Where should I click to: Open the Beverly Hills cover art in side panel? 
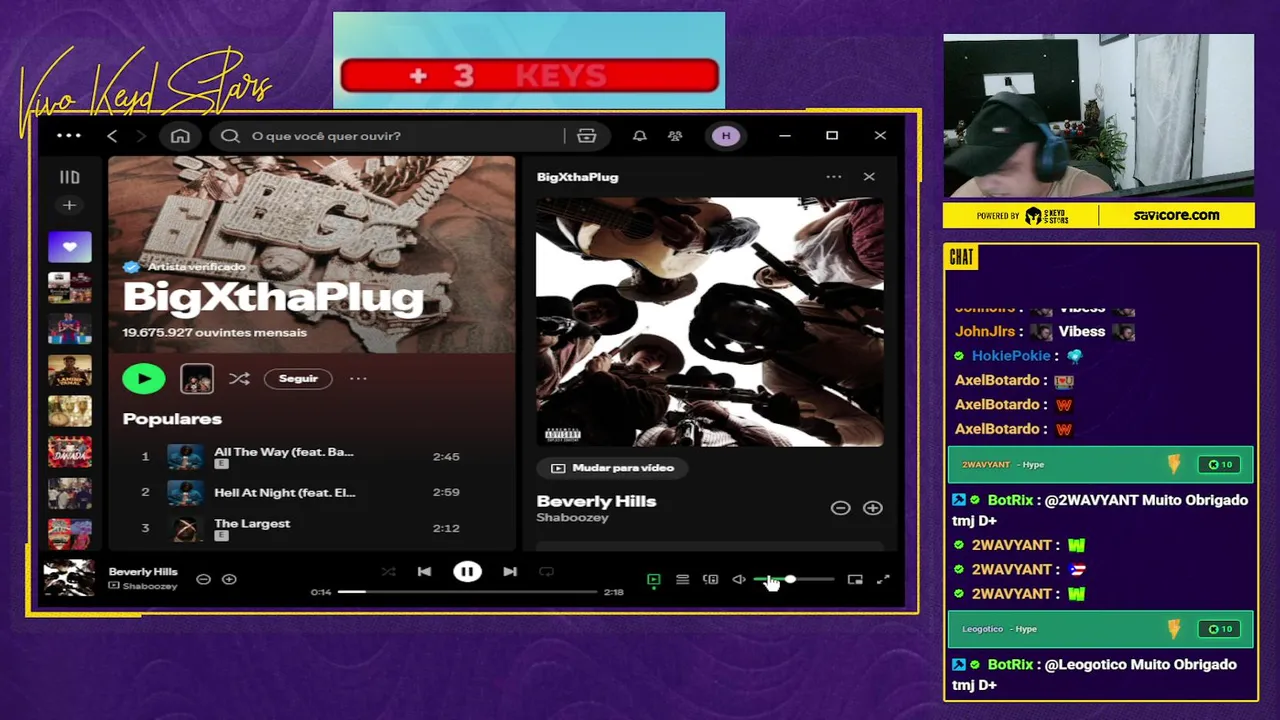[x=710, y=321]
